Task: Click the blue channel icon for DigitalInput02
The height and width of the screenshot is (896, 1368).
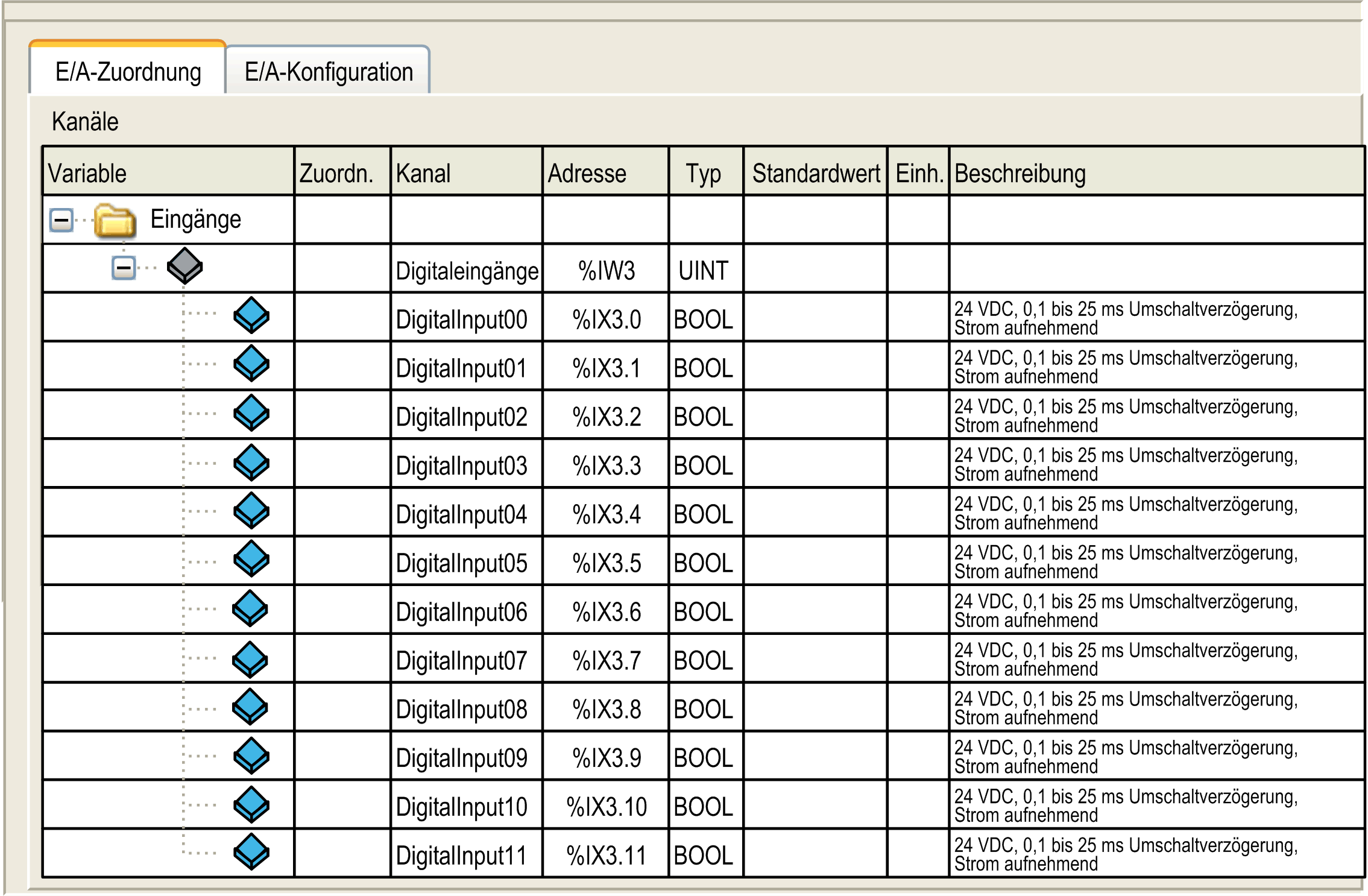Action: [251, 413]
